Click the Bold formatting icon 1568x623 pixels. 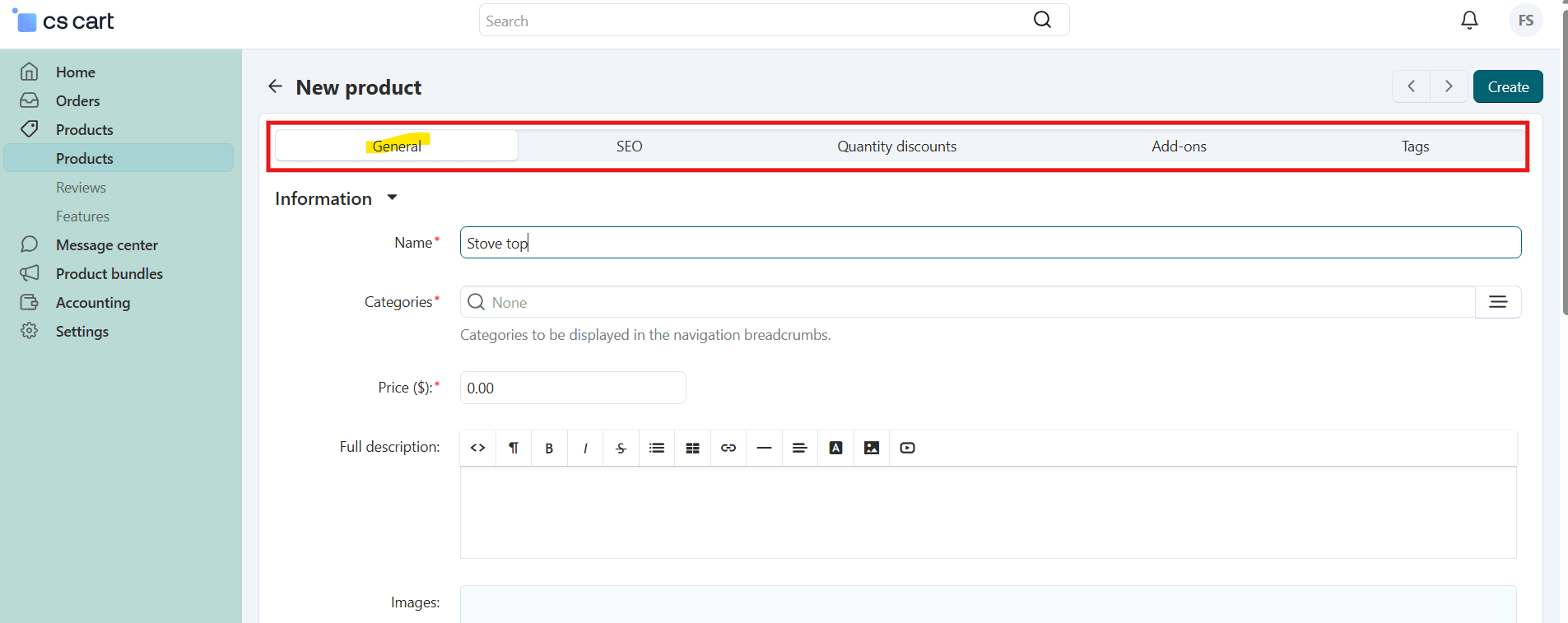(549, 448)
